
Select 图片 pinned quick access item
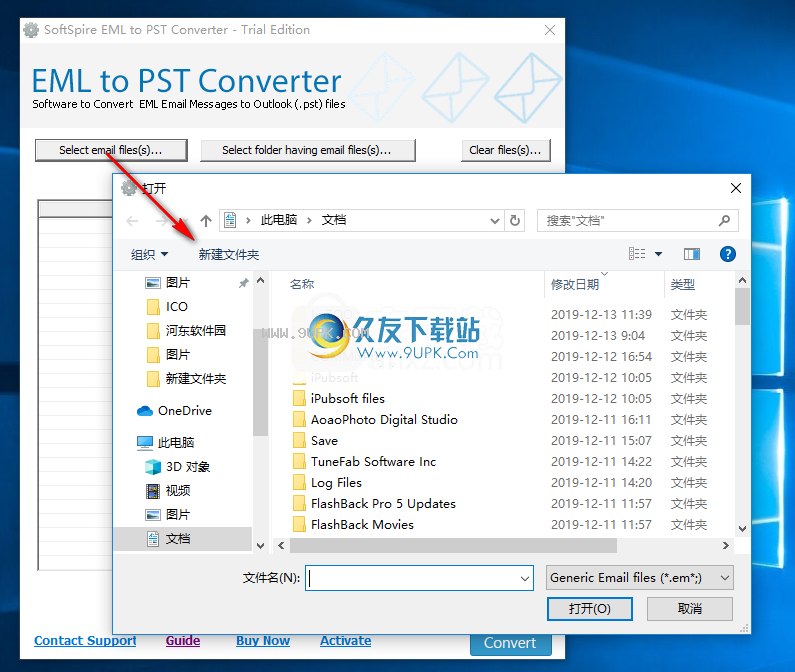point(177,282)
